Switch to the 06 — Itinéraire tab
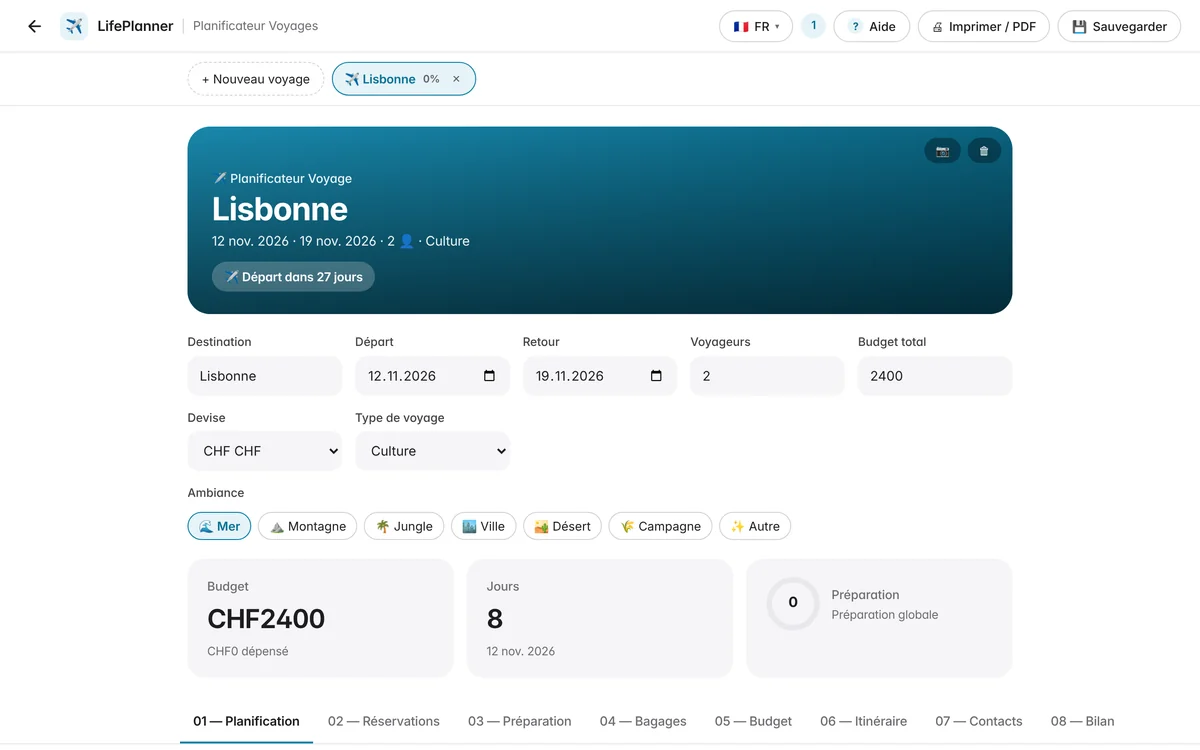The height and width of the screenshot is (750, 1200). coord(864,721)
